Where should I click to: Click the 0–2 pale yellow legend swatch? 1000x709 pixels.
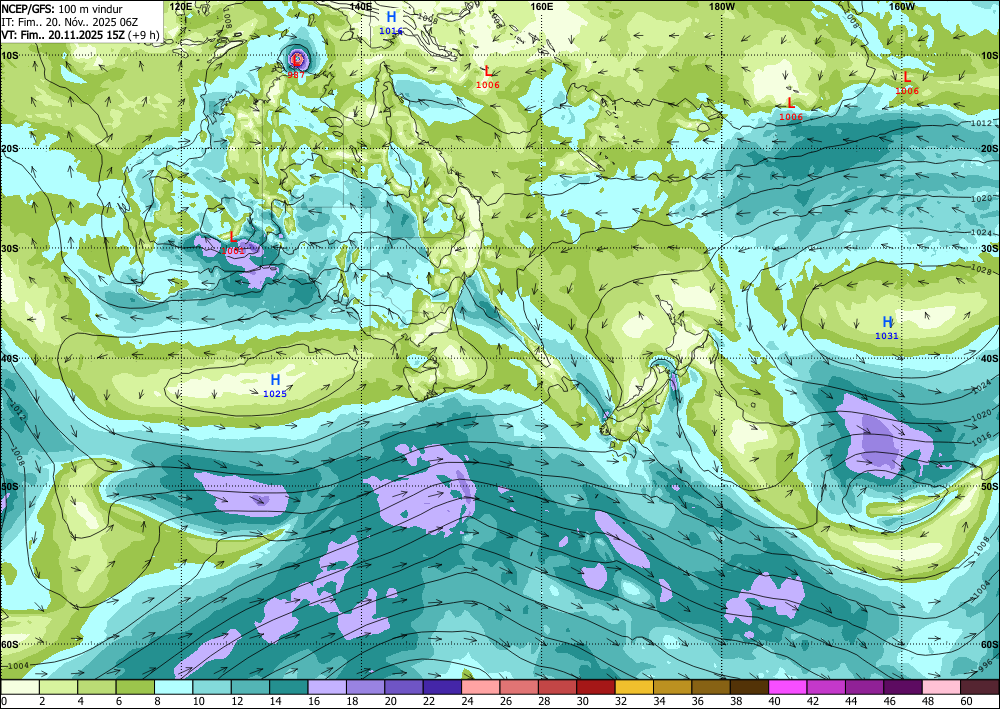pyautogui.click(x=20, y=687)
